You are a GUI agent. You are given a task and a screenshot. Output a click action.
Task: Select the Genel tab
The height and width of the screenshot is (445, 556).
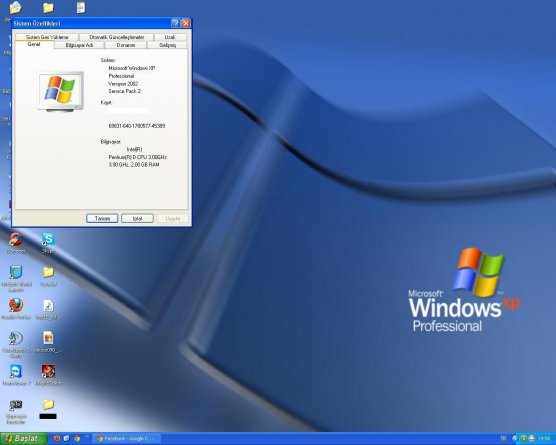click(34, 44)
